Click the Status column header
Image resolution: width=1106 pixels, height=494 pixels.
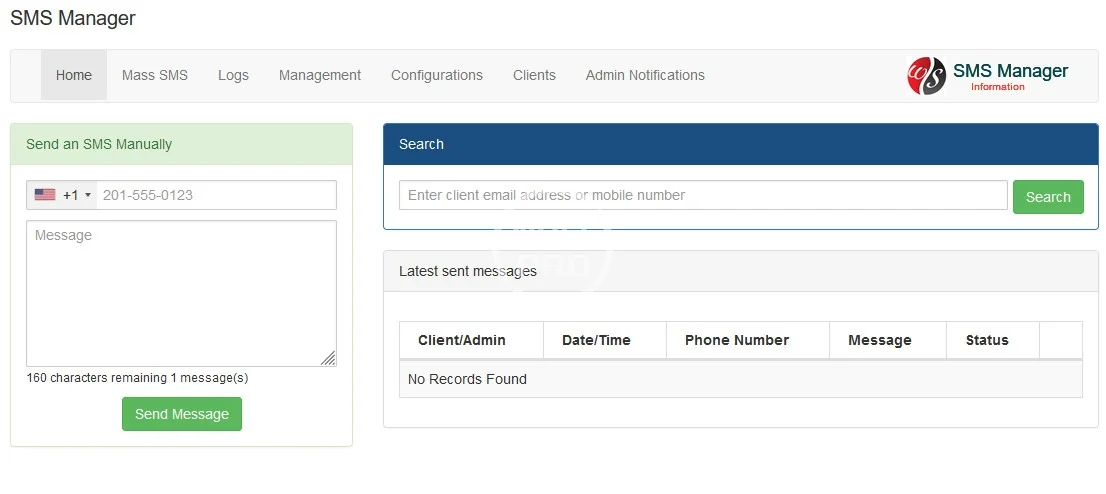pos(987,340)
